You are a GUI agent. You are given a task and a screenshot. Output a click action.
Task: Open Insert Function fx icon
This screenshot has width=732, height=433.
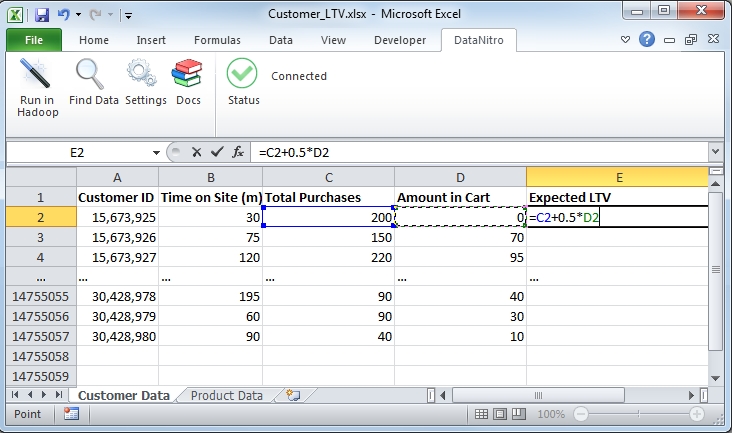[x=238, y=152]
